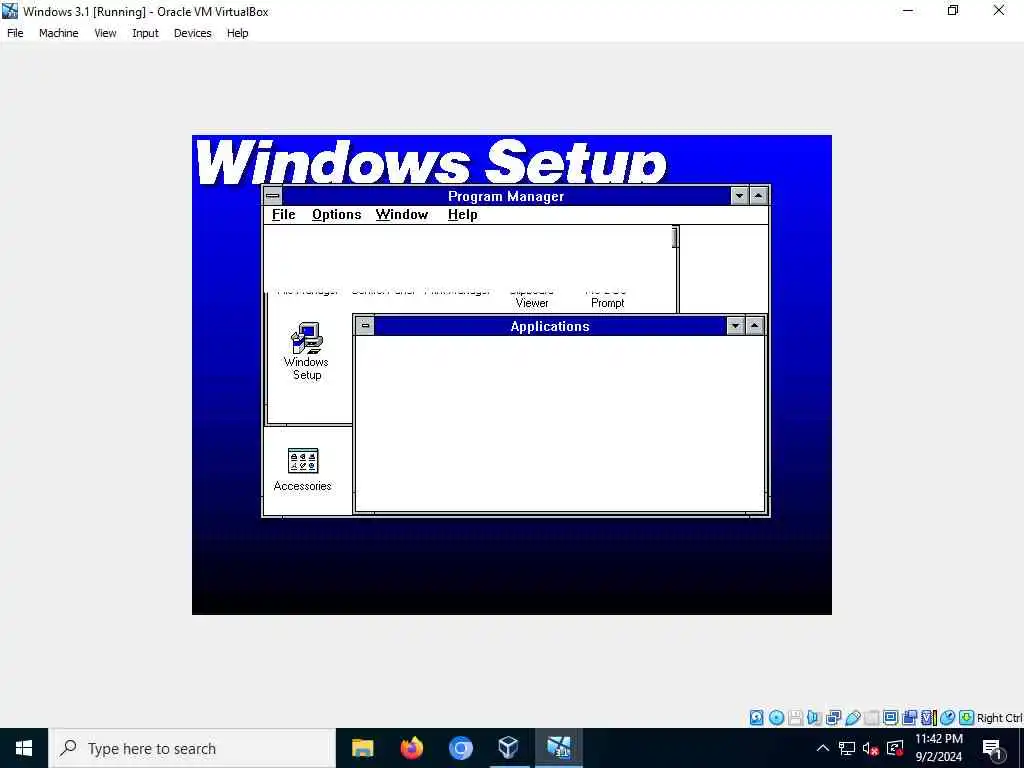Screen dimensions: 1024x768
Task: Open Program Manager's File menu
Action: coord(283,214)
